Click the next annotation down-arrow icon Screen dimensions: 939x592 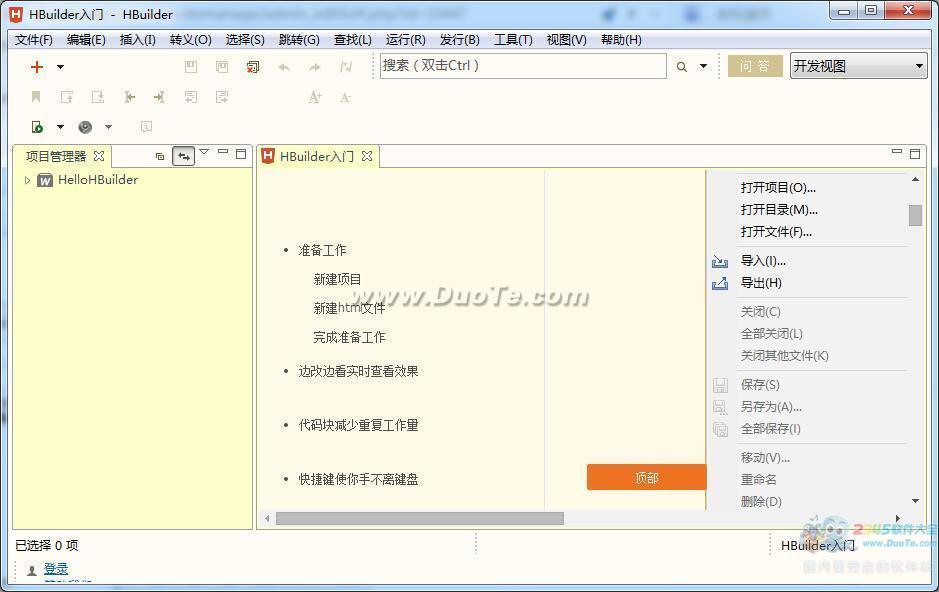[98, 96]
